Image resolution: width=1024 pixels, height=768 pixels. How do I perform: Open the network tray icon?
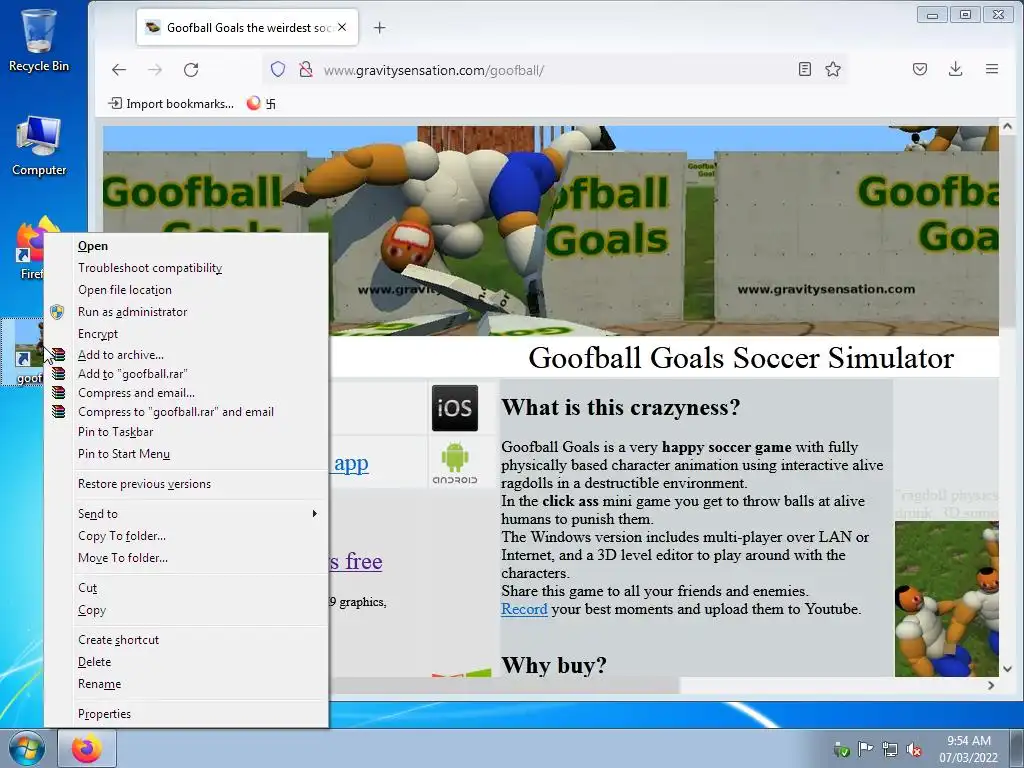click(x=889, y=749)
